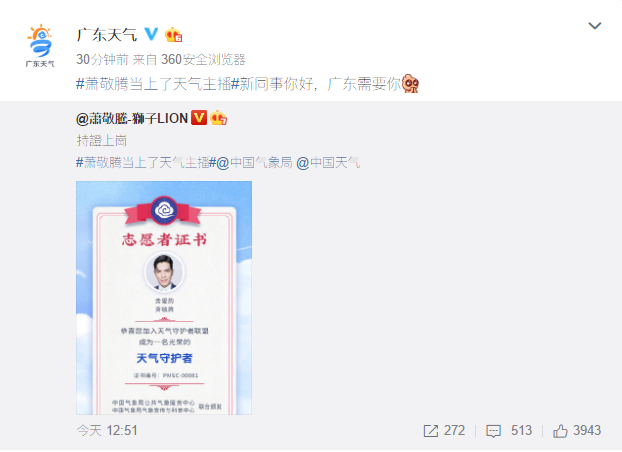The height and width of the screenshot is (452, 622).
Task: Click the comment icon showing 513
Action: 493,431
